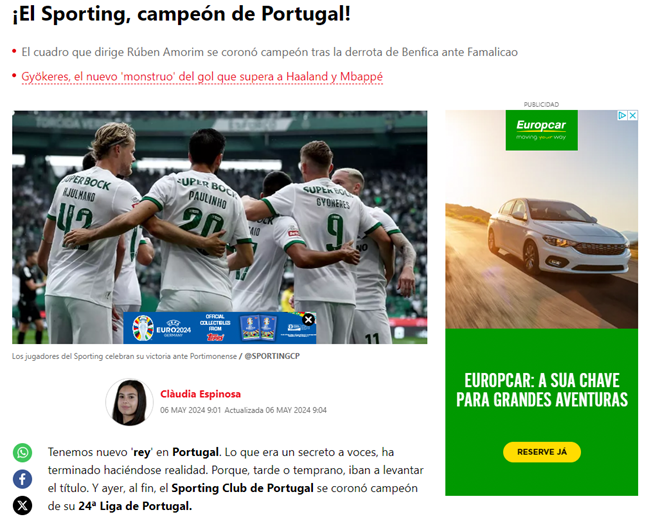Click the Europcar logo in the ad
The image size is (651, 519).
coord(541,130)
